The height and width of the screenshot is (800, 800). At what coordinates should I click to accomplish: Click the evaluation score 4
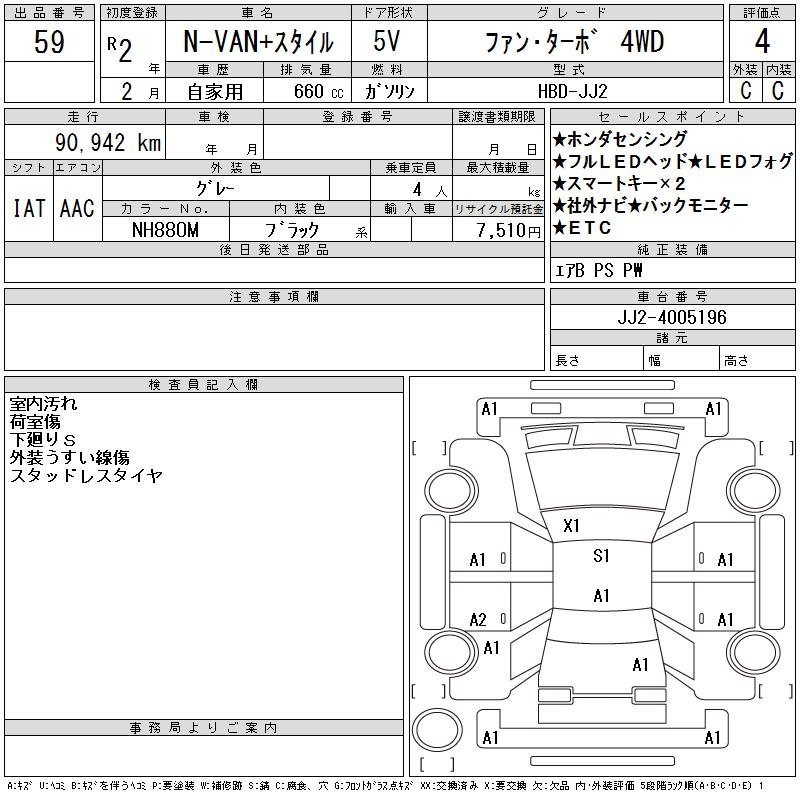762,43
